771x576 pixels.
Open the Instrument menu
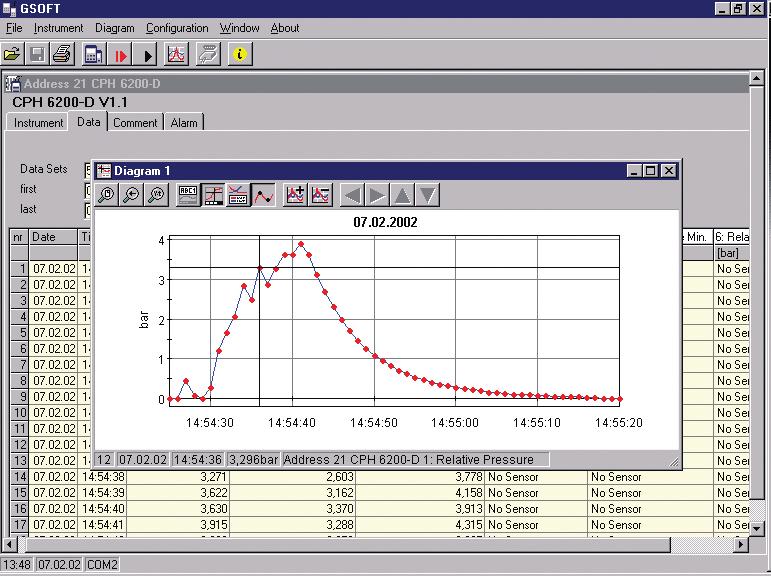click(x=59, y=28)
